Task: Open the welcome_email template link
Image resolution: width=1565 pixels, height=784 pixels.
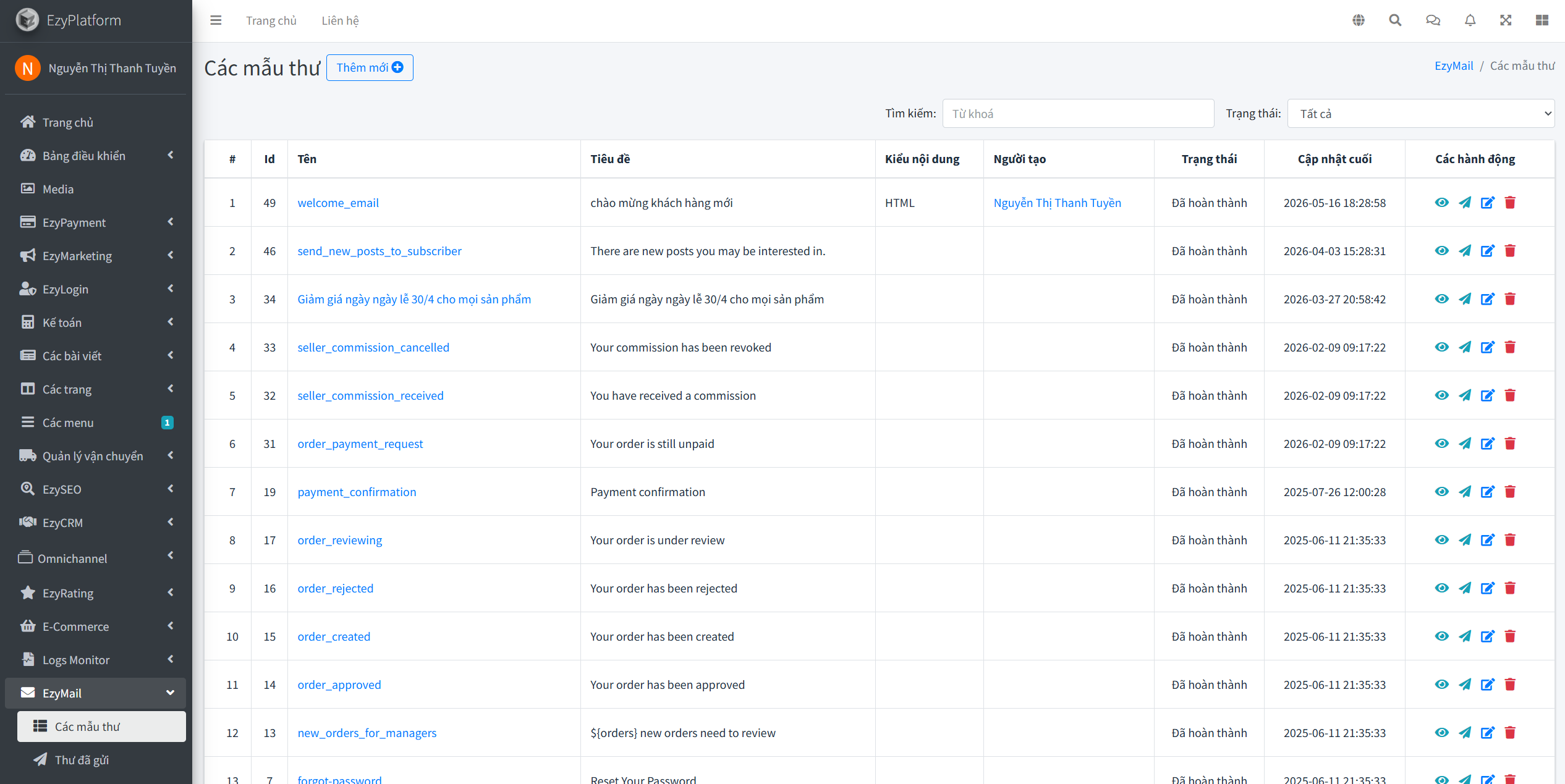Action: point(338,203)
